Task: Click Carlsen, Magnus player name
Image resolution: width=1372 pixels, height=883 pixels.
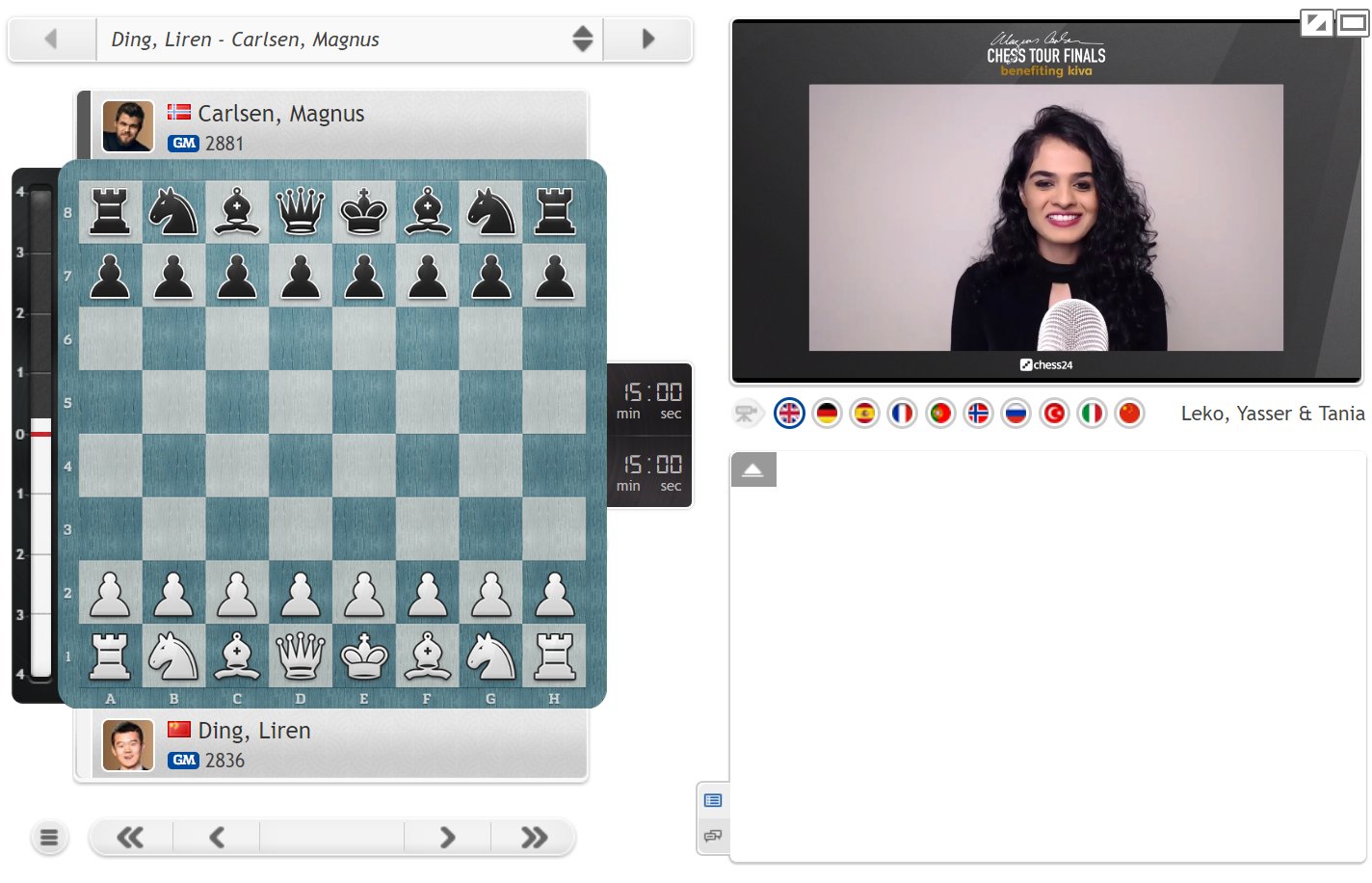Action: (x=281, y=114)
